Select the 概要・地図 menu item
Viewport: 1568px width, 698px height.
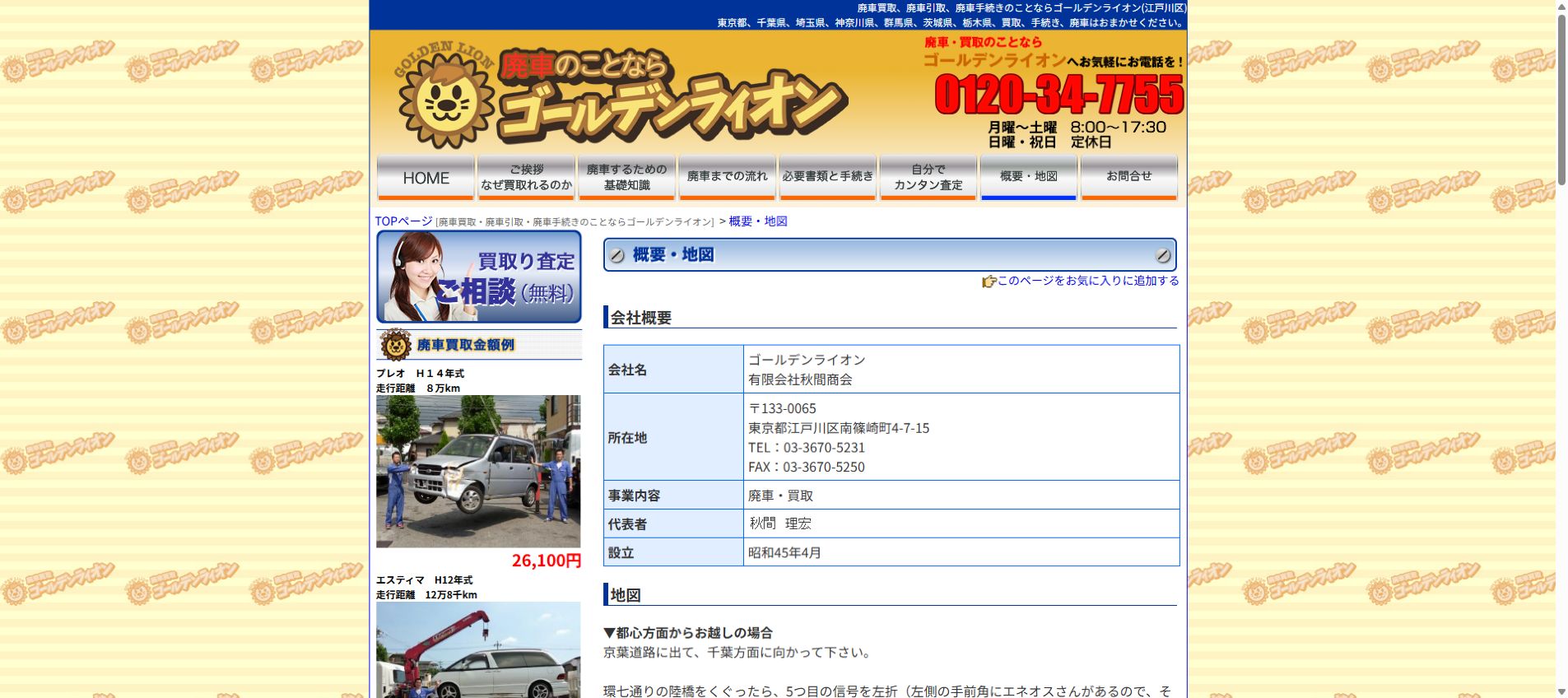click(x=1028, y=177)
